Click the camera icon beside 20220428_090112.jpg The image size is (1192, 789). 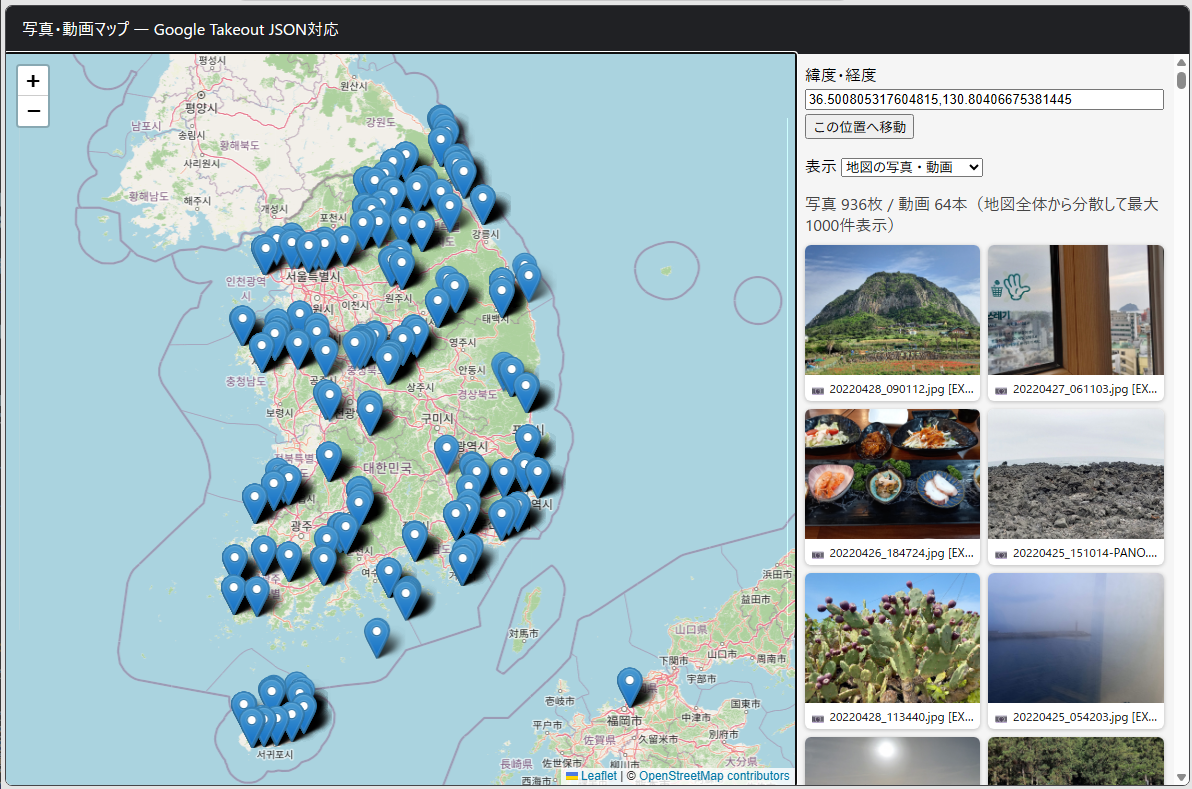[x=818, y=390]
